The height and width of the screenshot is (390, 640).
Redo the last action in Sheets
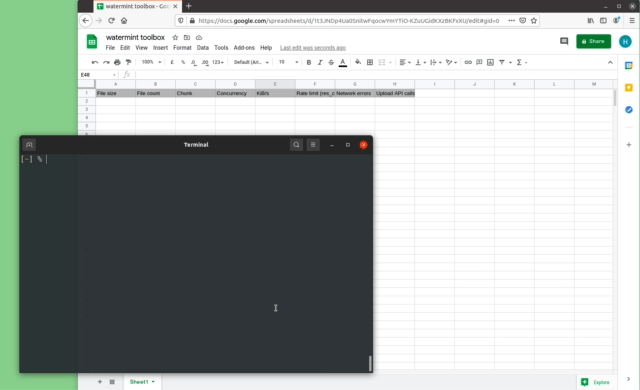click(x=106, y=62)
